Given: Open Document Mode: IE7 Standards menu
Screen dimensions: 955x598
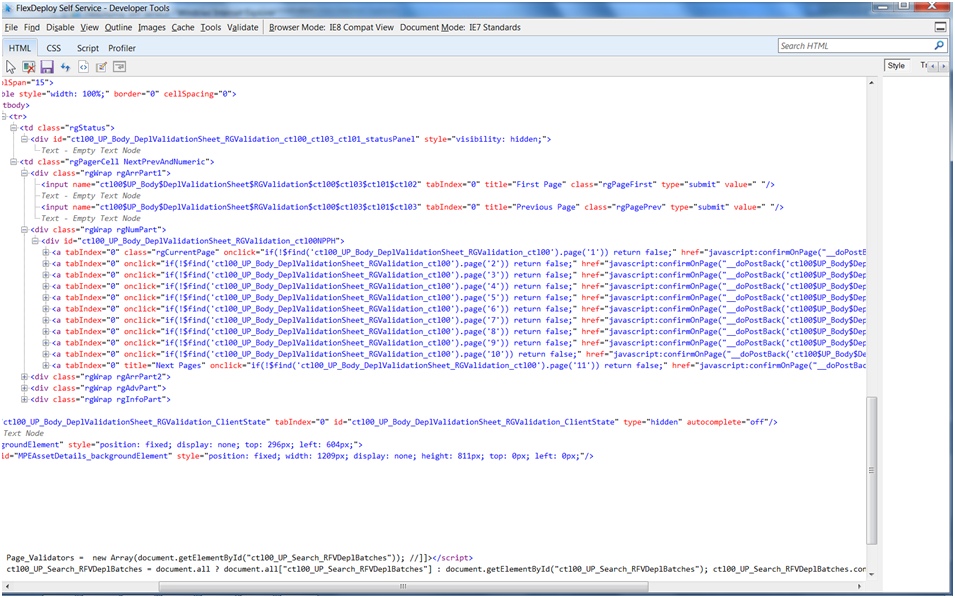Looking at the screenshot, I should click(460, 27).
